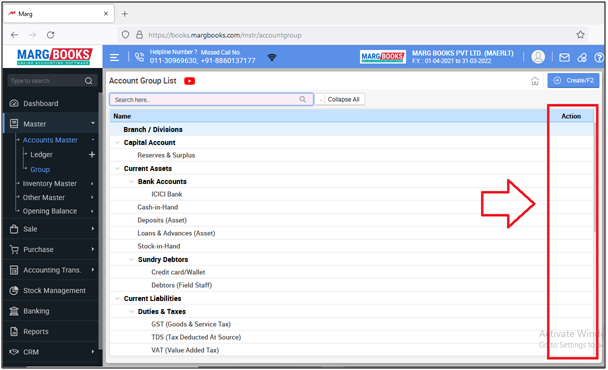Click the browser address bar URL
The width and height of the screenshot is (608, 370).
(x=225, y=35)
